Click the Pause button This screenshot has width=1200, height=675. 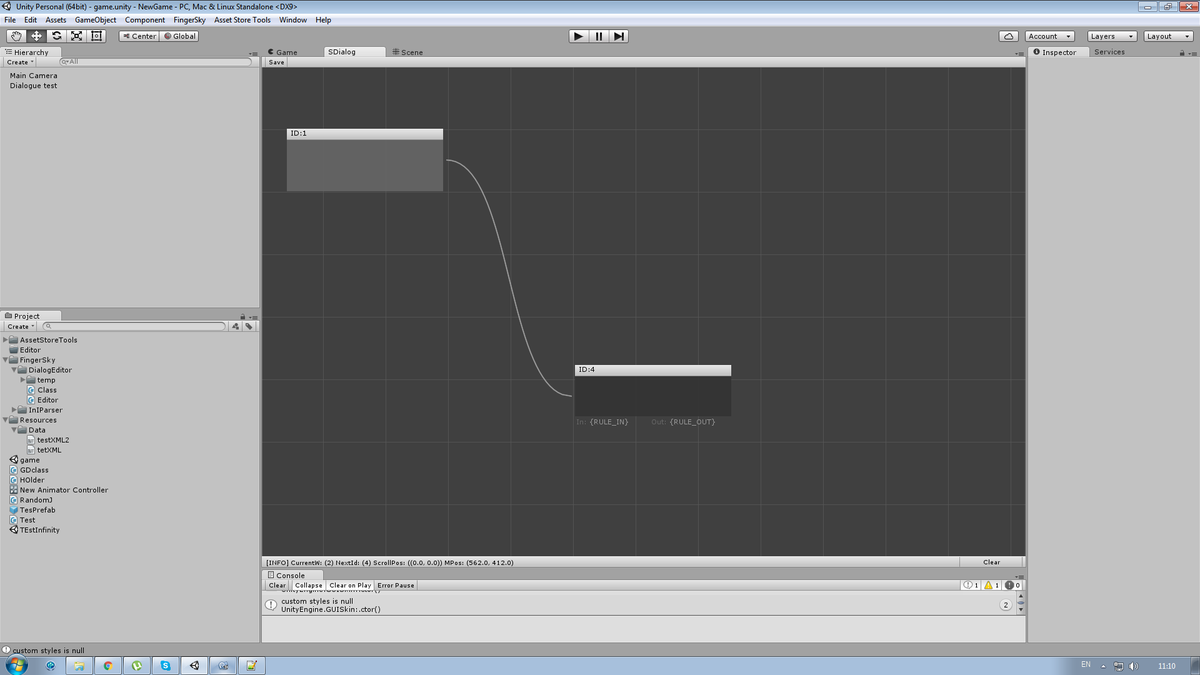599,36
